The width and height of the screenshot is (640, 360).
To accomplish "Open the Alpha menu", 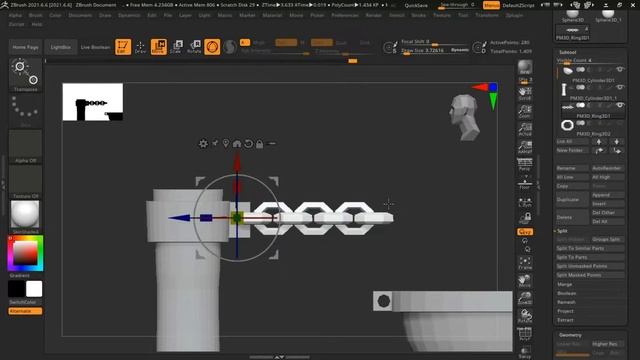I will pyautogui.click(x=15, y=15).
